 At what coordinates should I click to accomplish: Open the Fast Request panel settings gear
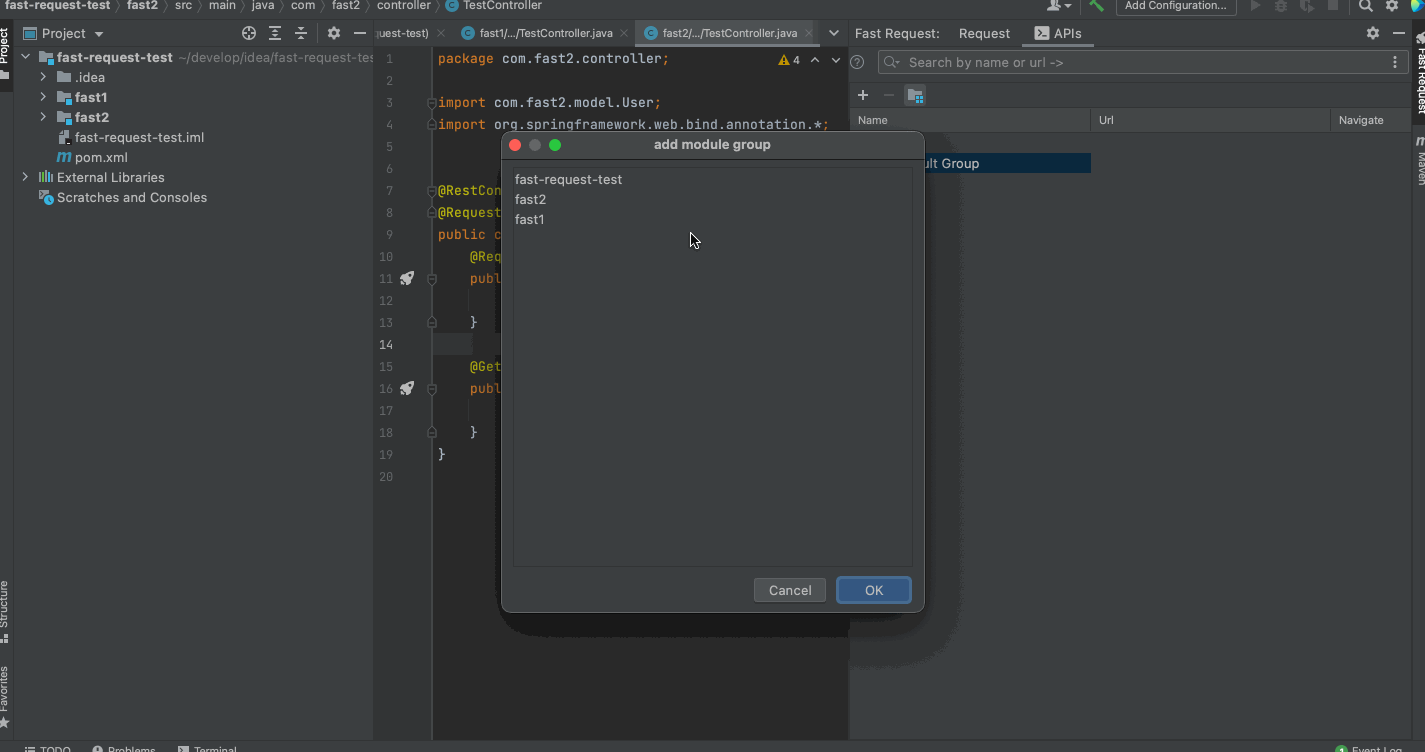click(1373, 34)
